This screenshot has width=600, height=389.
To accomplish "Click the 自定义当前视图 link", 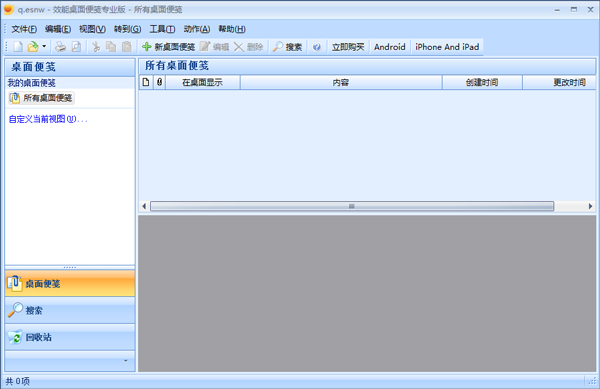I will point(48,119).
